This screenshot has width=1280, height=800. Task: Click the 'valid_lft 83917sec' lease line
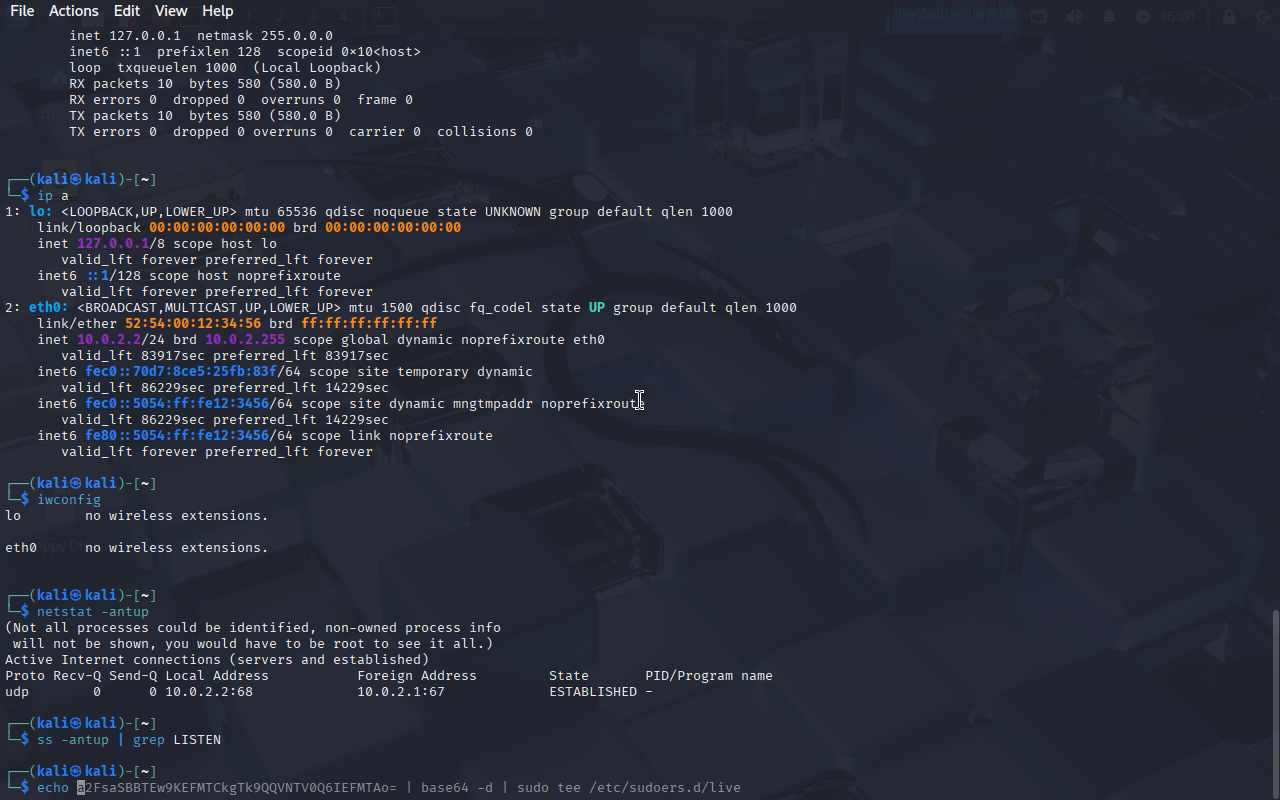tap(225, 355)
